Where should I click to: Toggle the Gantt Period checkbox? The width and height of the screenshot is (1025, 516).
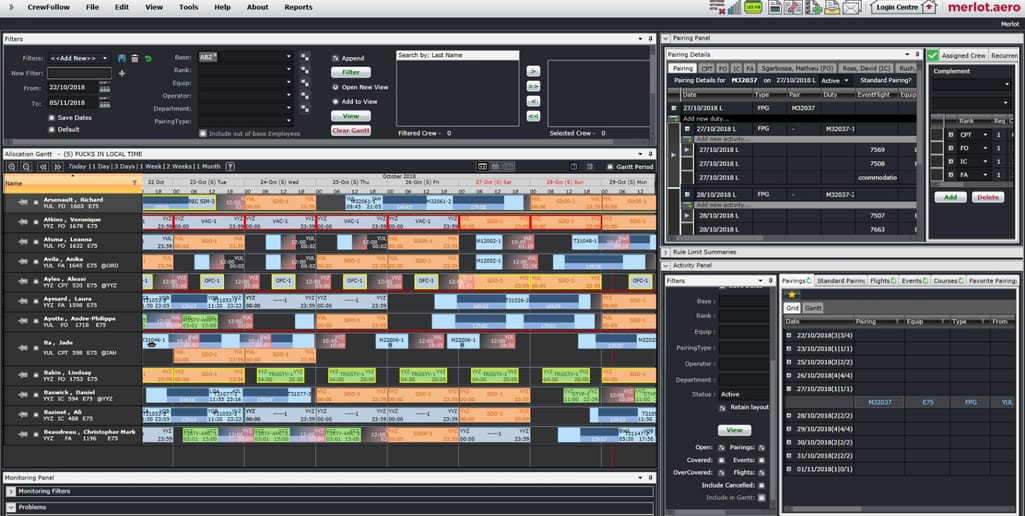pyautogui.click(x=611, y=166)
